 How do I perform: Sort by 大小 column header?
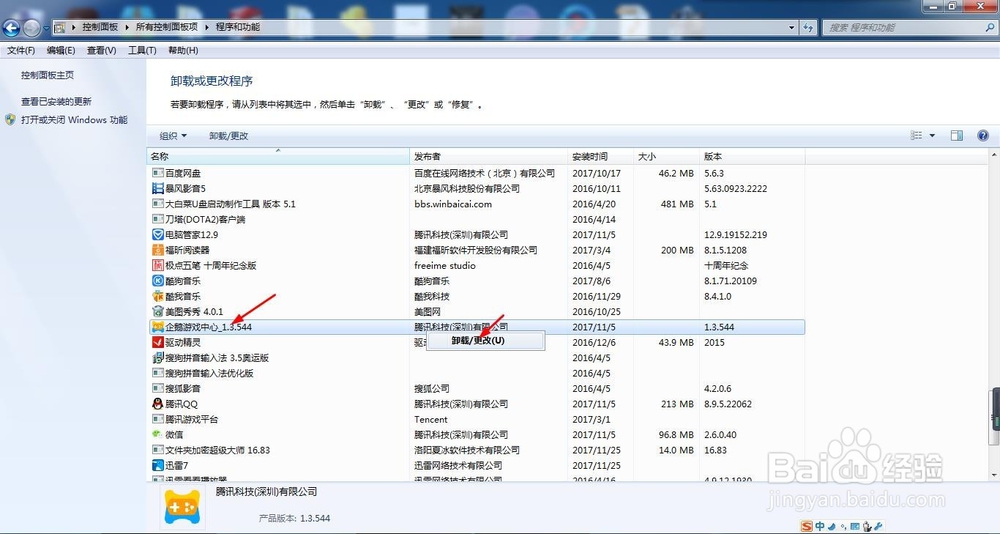(666, 156)
